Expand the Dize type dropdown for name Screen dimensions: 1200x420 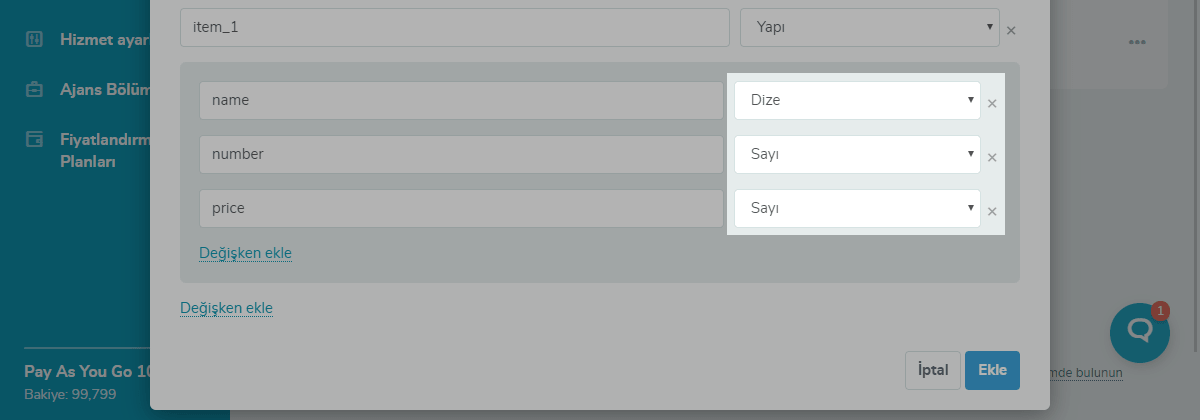[x=857, y=100]
